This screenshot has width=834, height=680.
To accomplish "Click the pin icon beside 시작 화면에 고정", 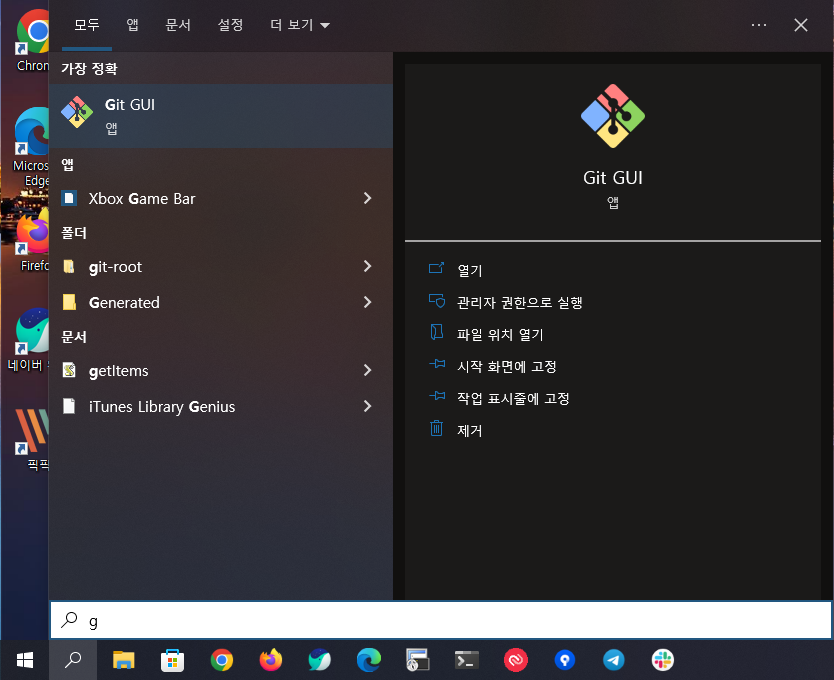I will point(437,364).
